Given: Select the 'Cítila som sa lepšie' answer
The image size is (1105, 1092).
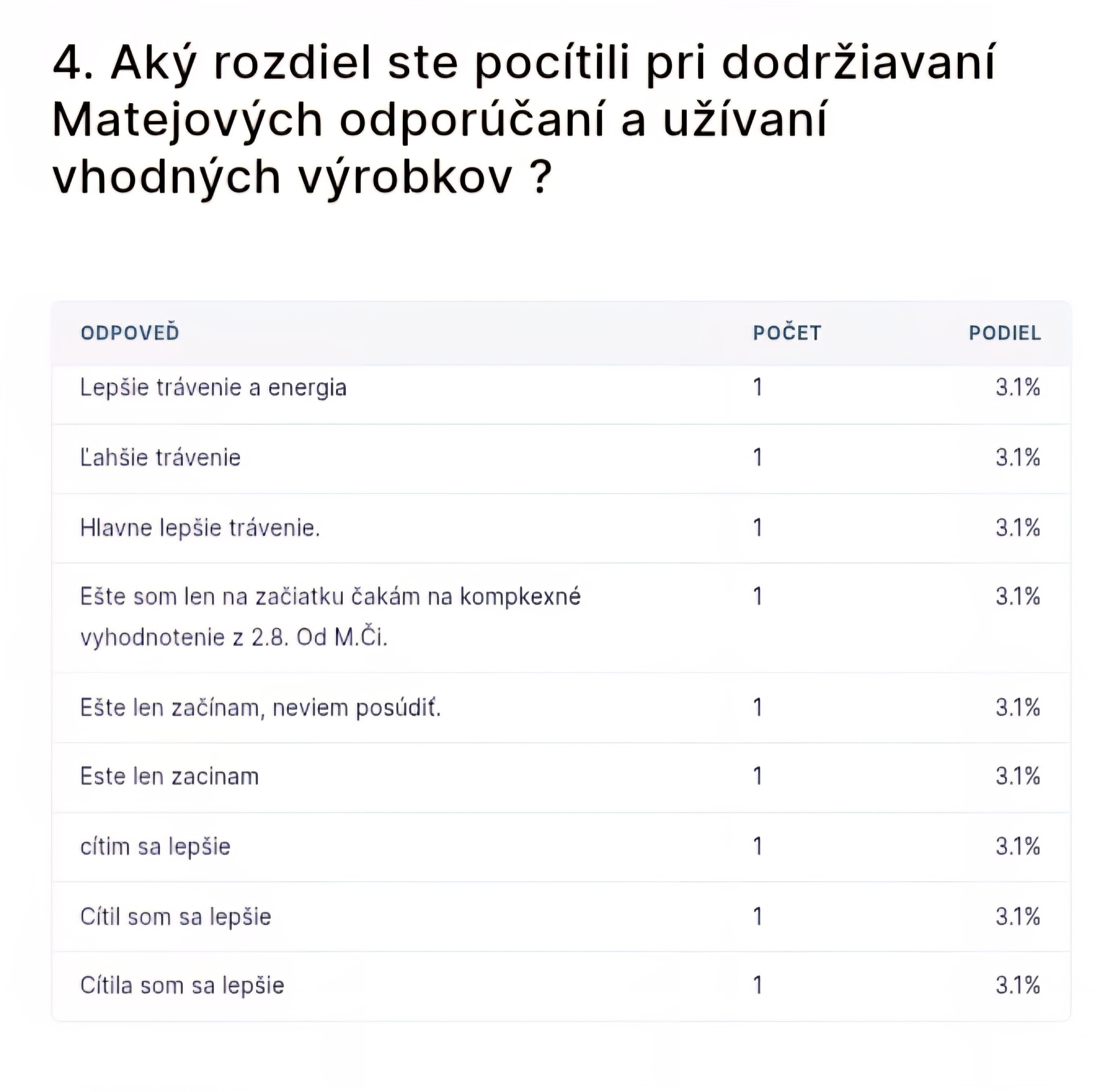Looking at the screenshot, I should (x=182, y=985).
